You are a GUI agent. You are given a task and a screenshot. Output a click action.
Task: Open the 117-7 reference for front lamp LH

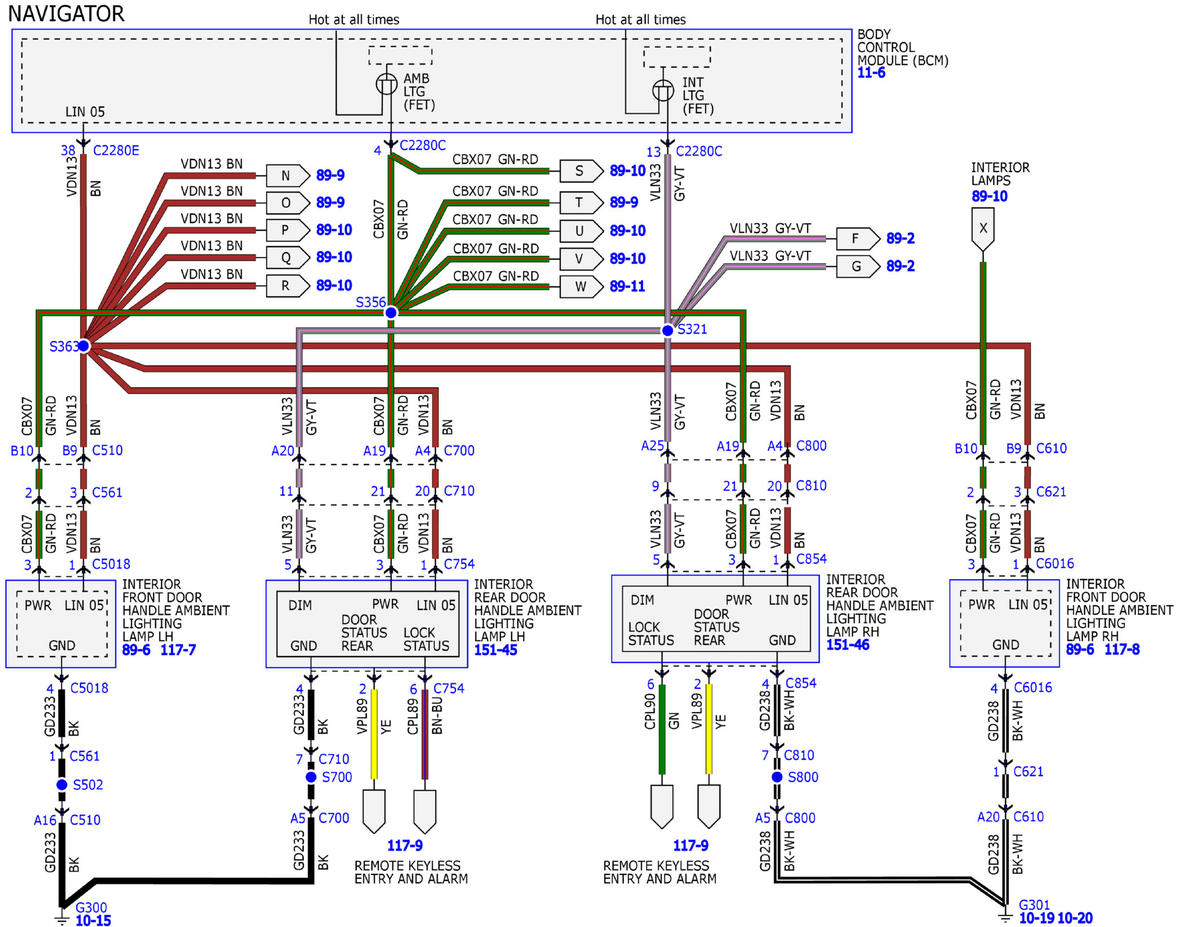pyautogui.click(x=178, y=650)
